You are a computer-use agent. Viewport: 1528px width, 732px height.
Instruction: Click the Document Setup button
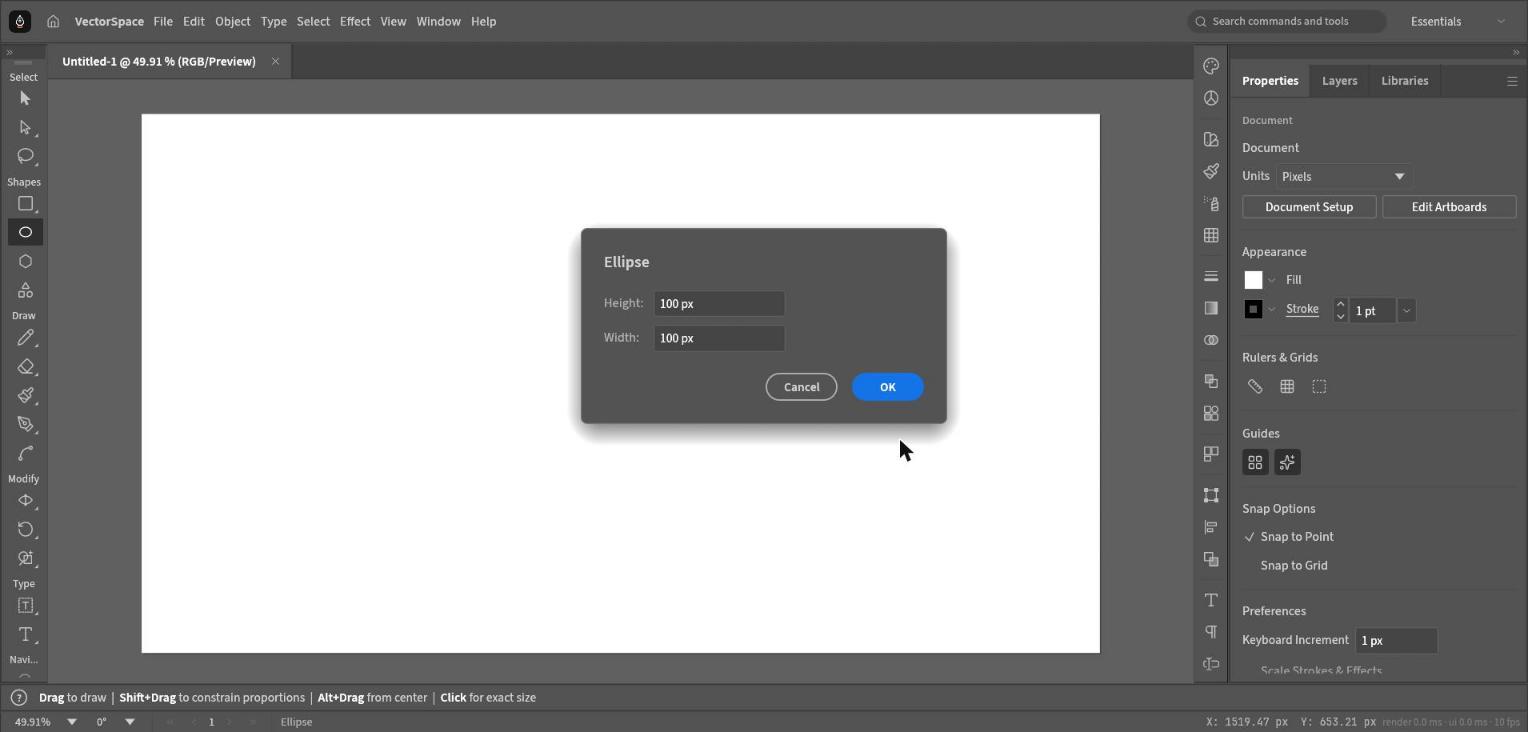(1308, 207)
